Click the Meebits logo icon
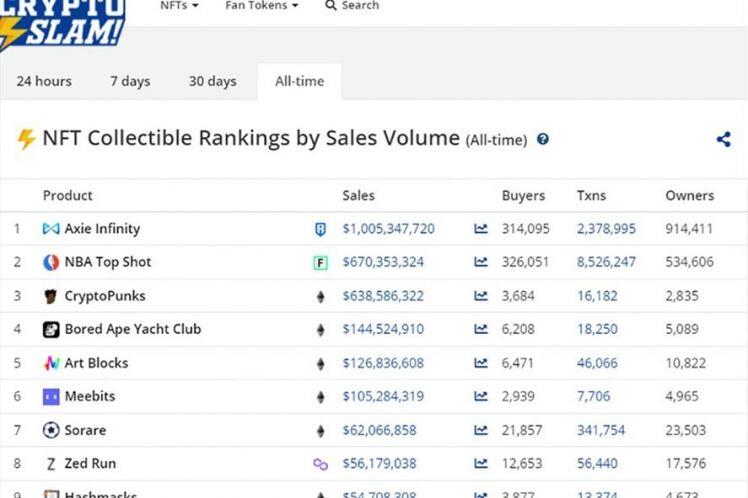748x498 pixels. 51,397
